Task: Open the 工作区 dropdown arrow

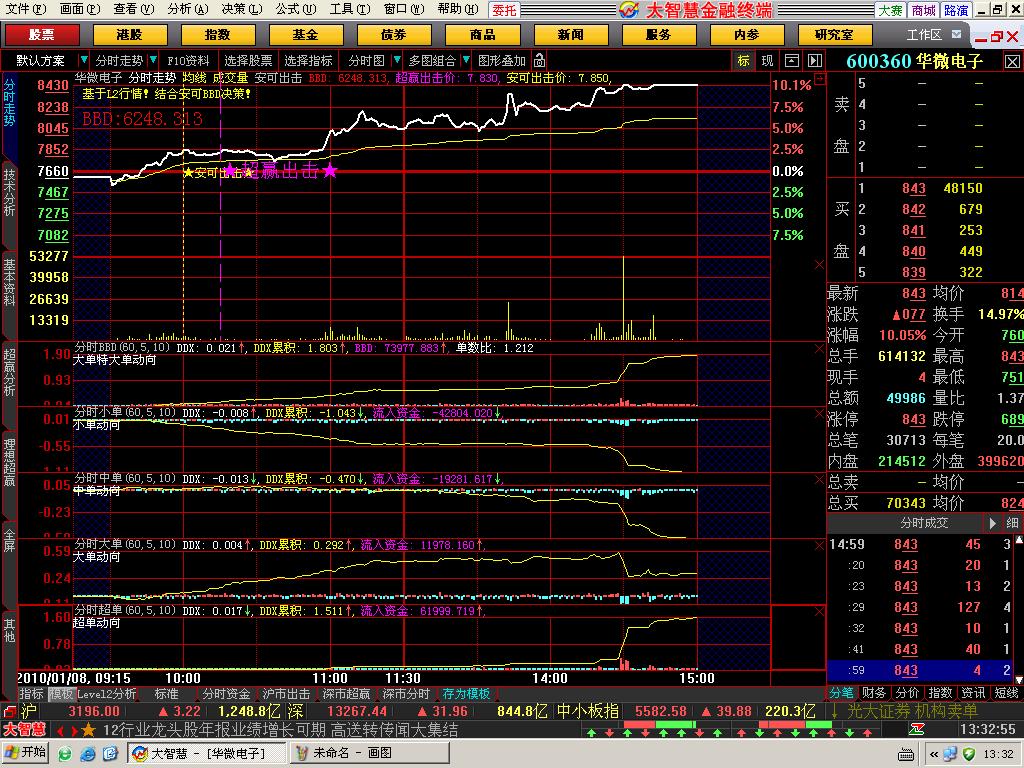Action: point(957,35)
